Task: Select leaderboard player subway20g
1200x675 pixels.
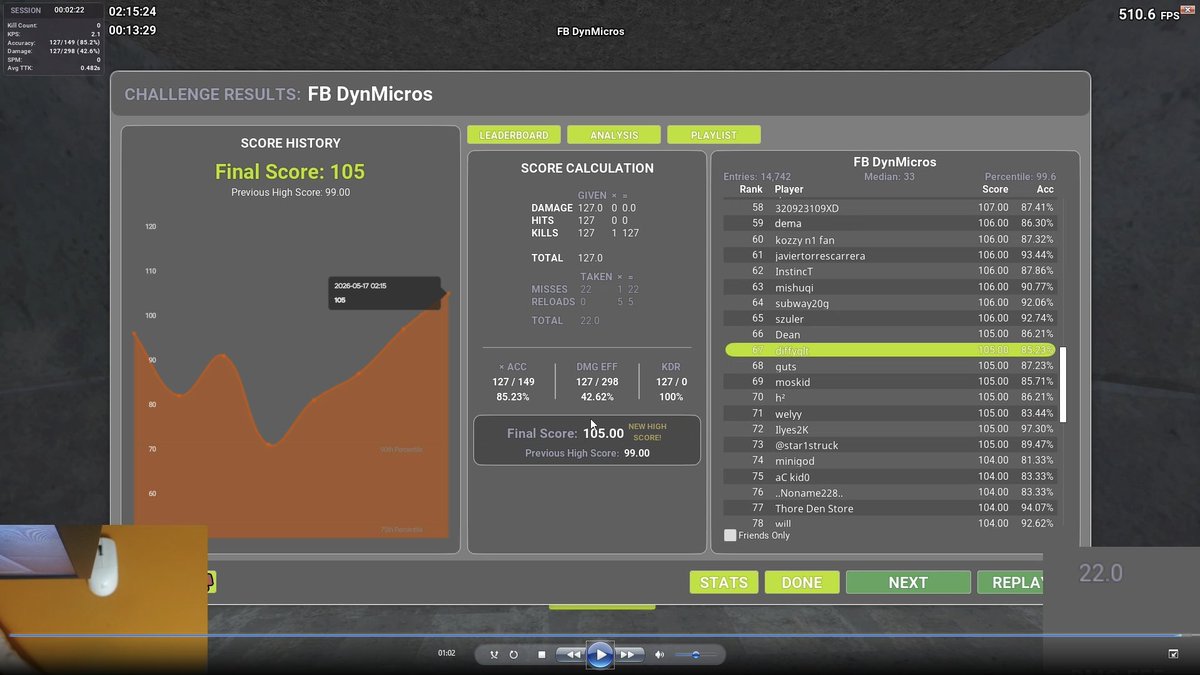Action: coord(890,303)
